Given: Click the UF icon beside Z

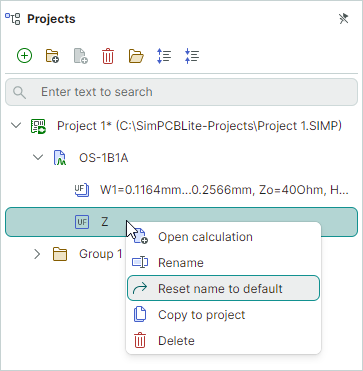Looking at the screenshot, I should pos(82,222).
